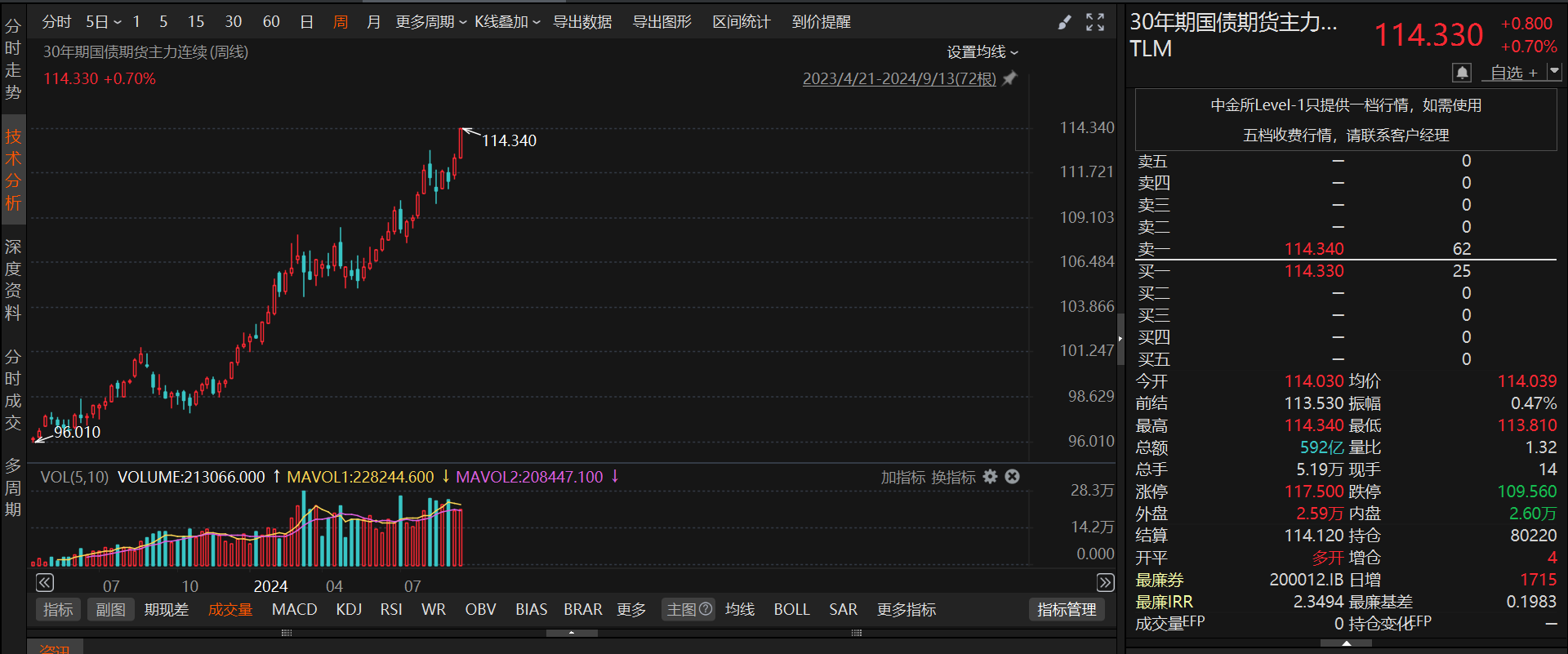Image resolution: width=1568 pixels, height=654 pixels.
Task: Select the 30-minute period
Action: pyautogui.click(x=234, y=22)
